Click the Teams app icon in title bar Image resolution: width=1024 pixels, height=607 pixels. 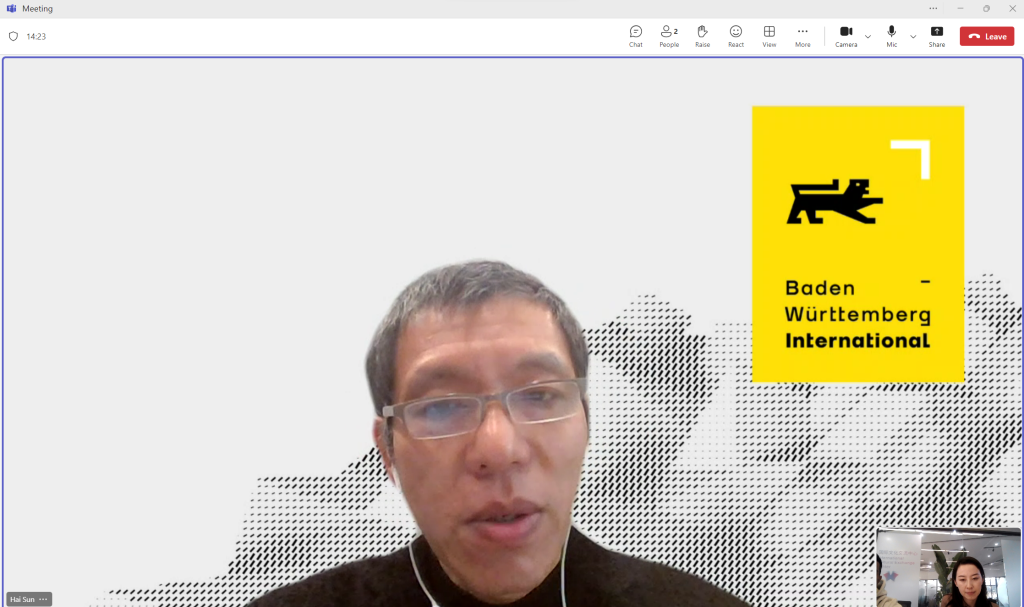point(11,8)
